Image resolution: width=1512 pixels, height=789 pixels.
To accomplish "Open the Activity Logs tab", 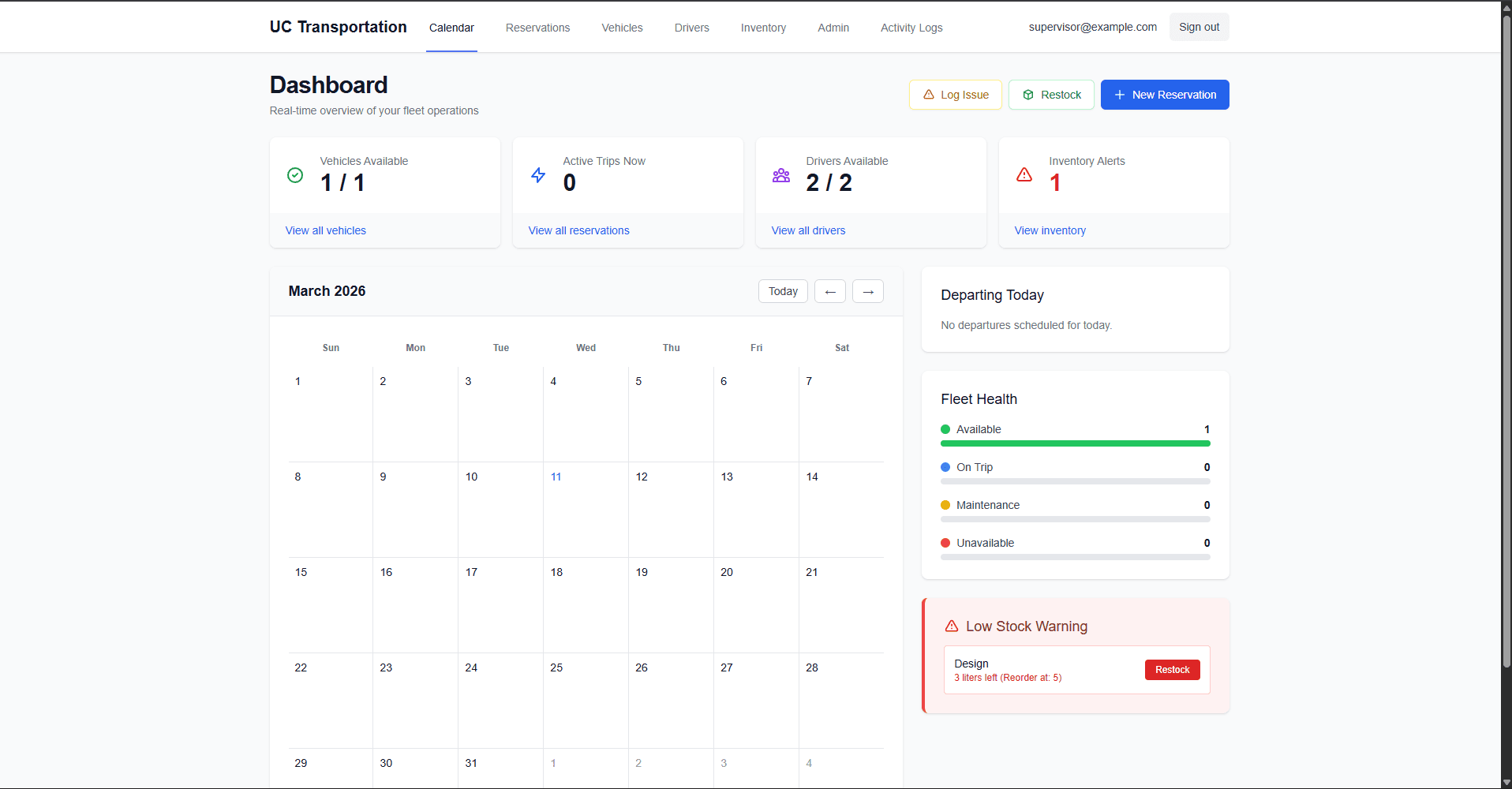I will pos(911,28).
